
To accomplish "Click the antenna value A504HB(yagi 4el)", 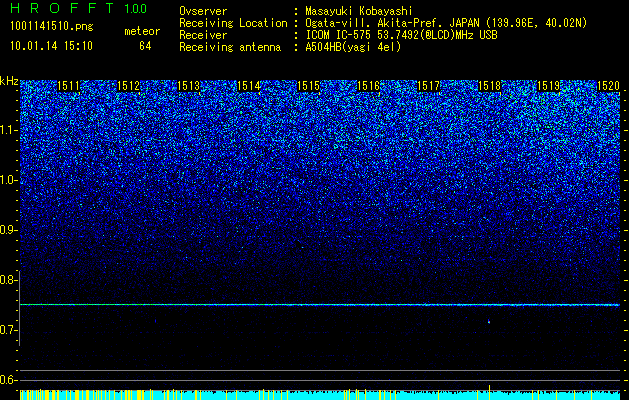I will pos(353,47).
